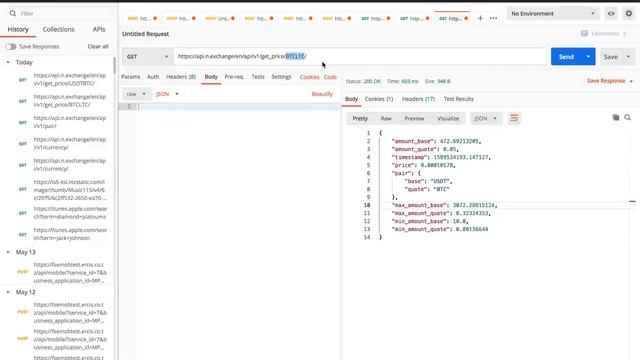The height and width of the screenshot is (360, 640).
Task: Click the Untitled Request title
Action: pos(145,34)
